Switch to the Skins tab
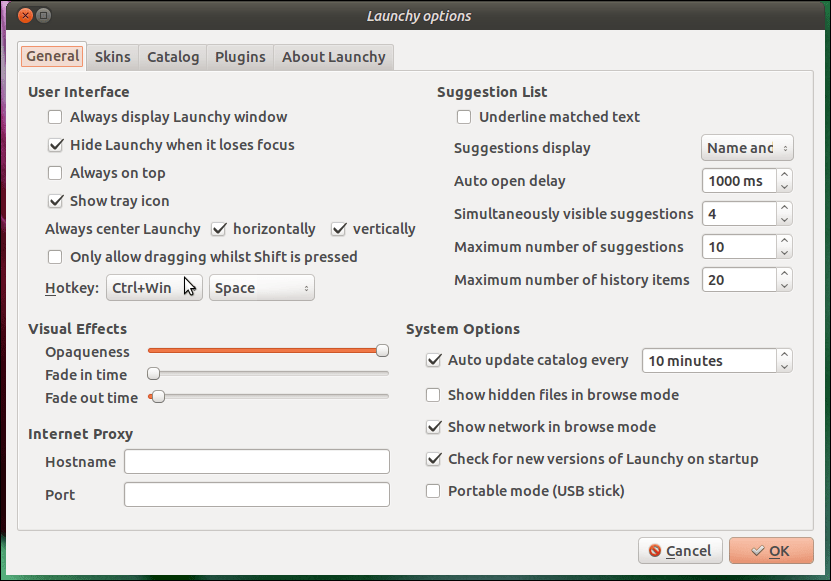 [112, 57]
